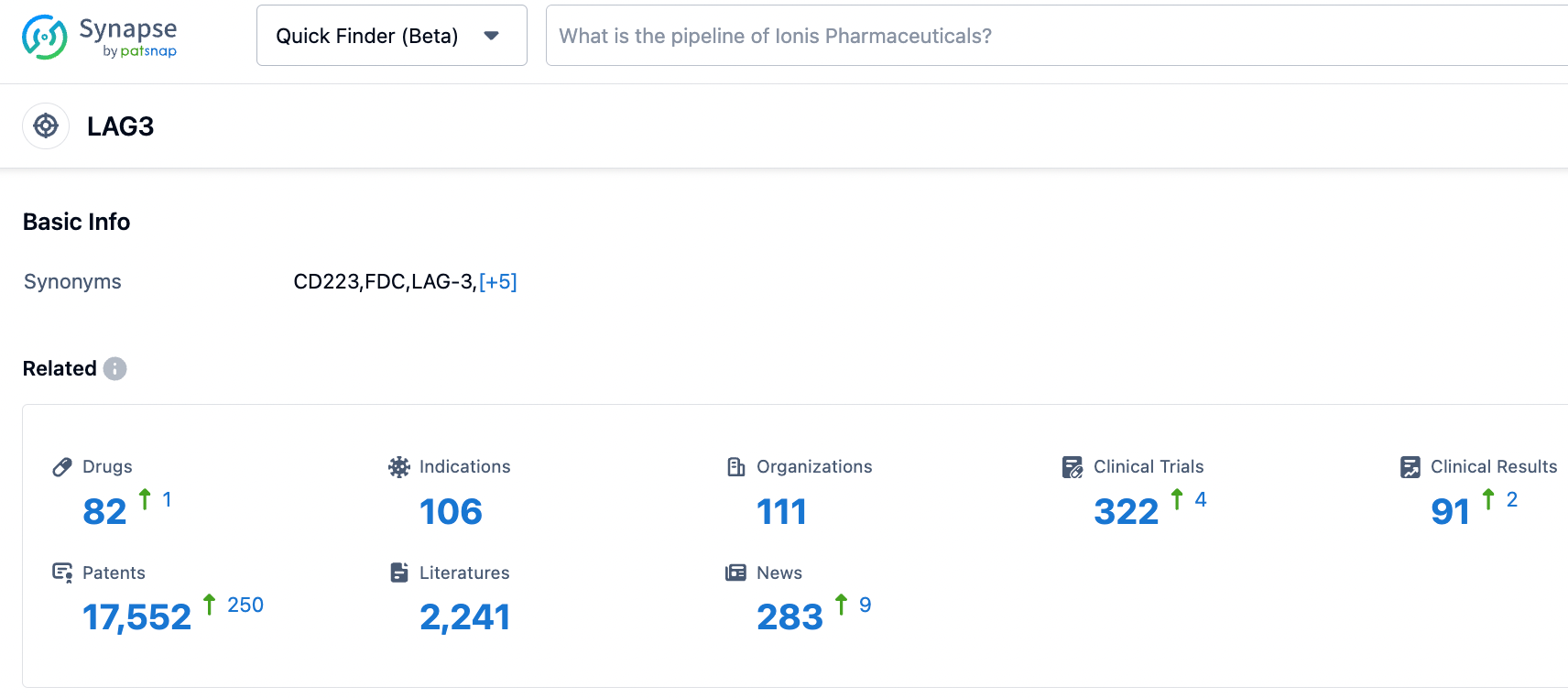Click the Synapse by Patsnap logo
The height and width of the screenshot is (698, 1568).
[x=99, y=37]
